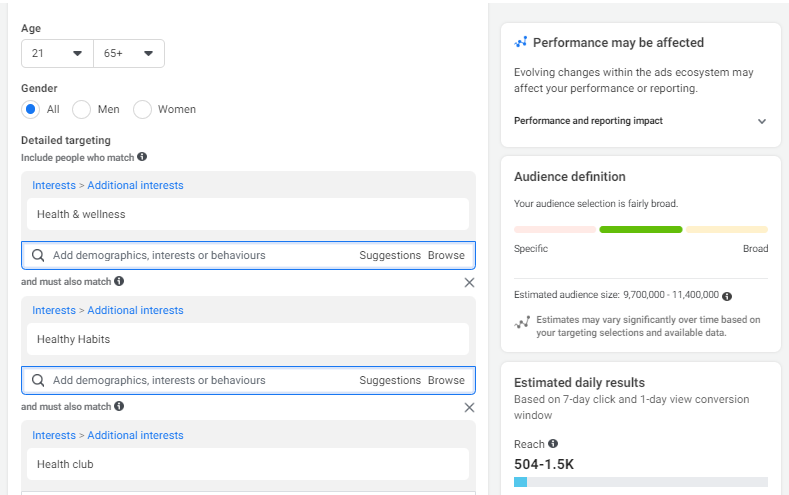The image size is (789, 495).
Task: Click search icon in first targeting field
Action: click(x=38, y=256)
